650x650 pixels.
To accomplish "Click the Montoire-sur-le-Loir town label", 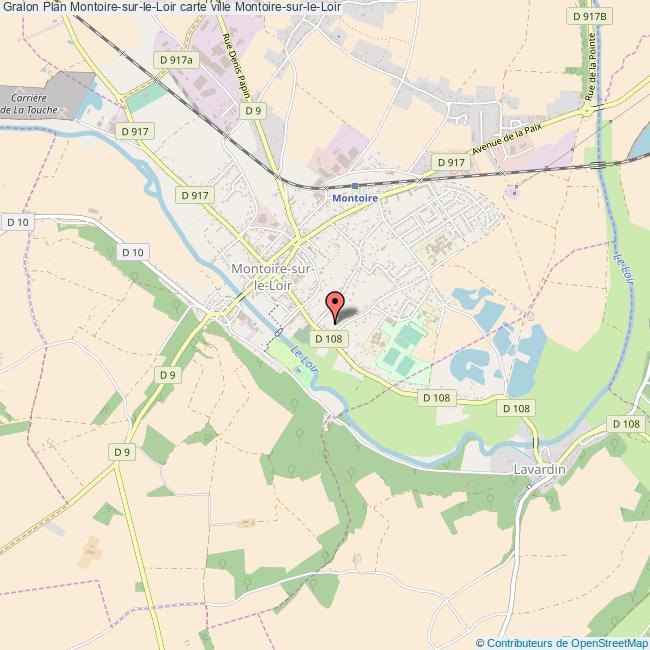I will (273, 277).
